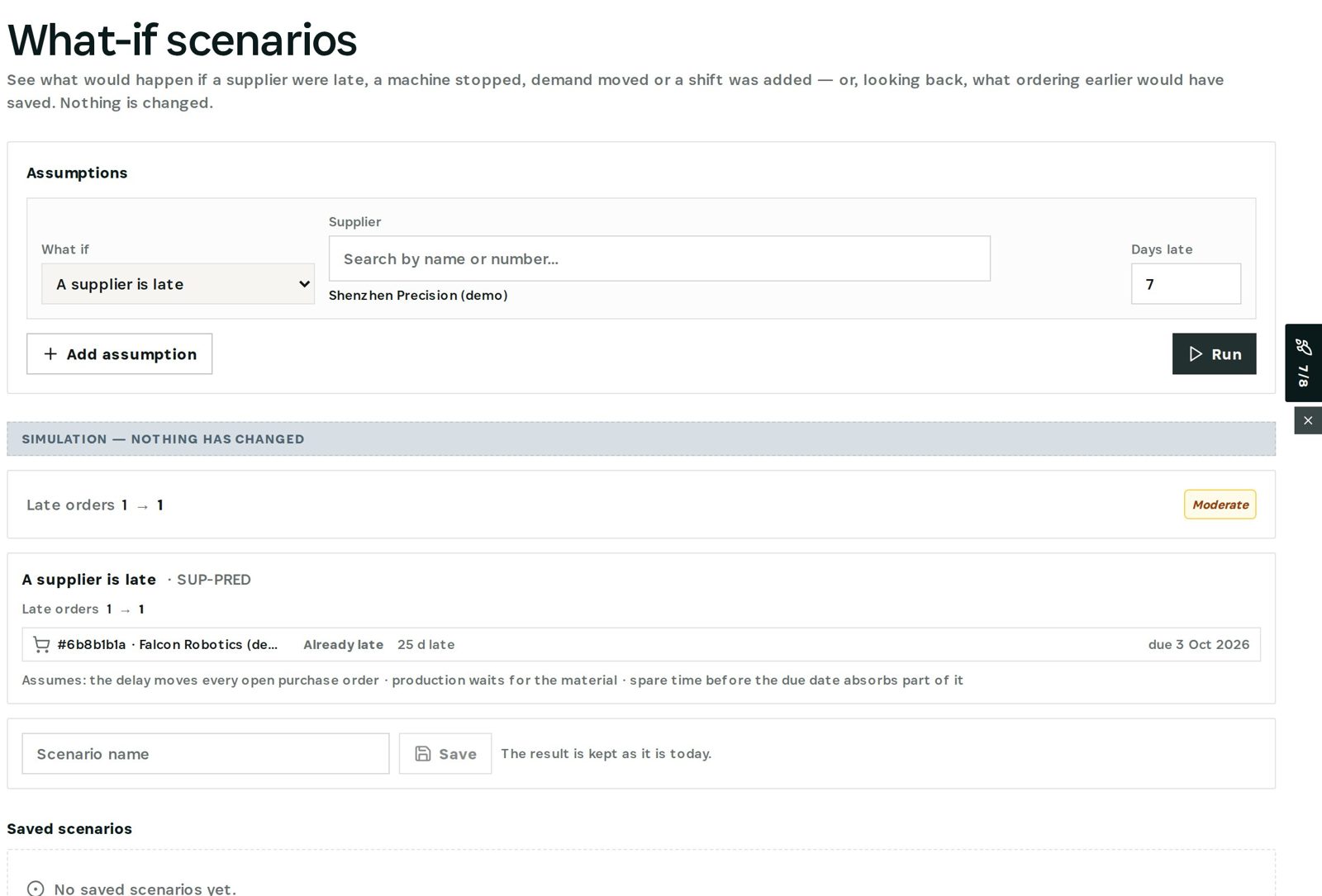Image resolution: width=1322 pixels, height=896 pixels.
Task: Click the "Saved scenarios" heading
Action: (69, 829)
